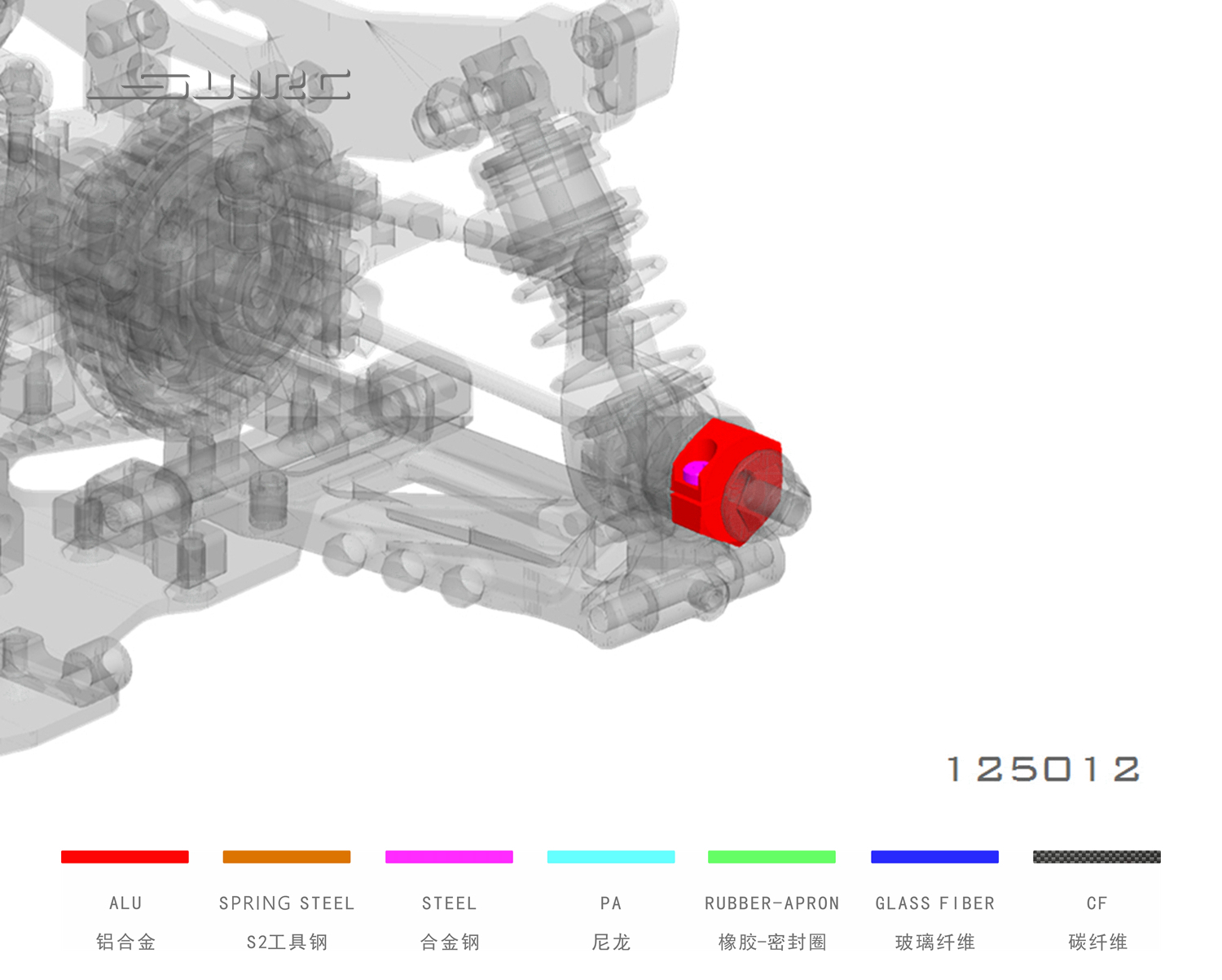Click the cyan PA color swatch
The image size is (1222, 980).
(x=611, y=856)
